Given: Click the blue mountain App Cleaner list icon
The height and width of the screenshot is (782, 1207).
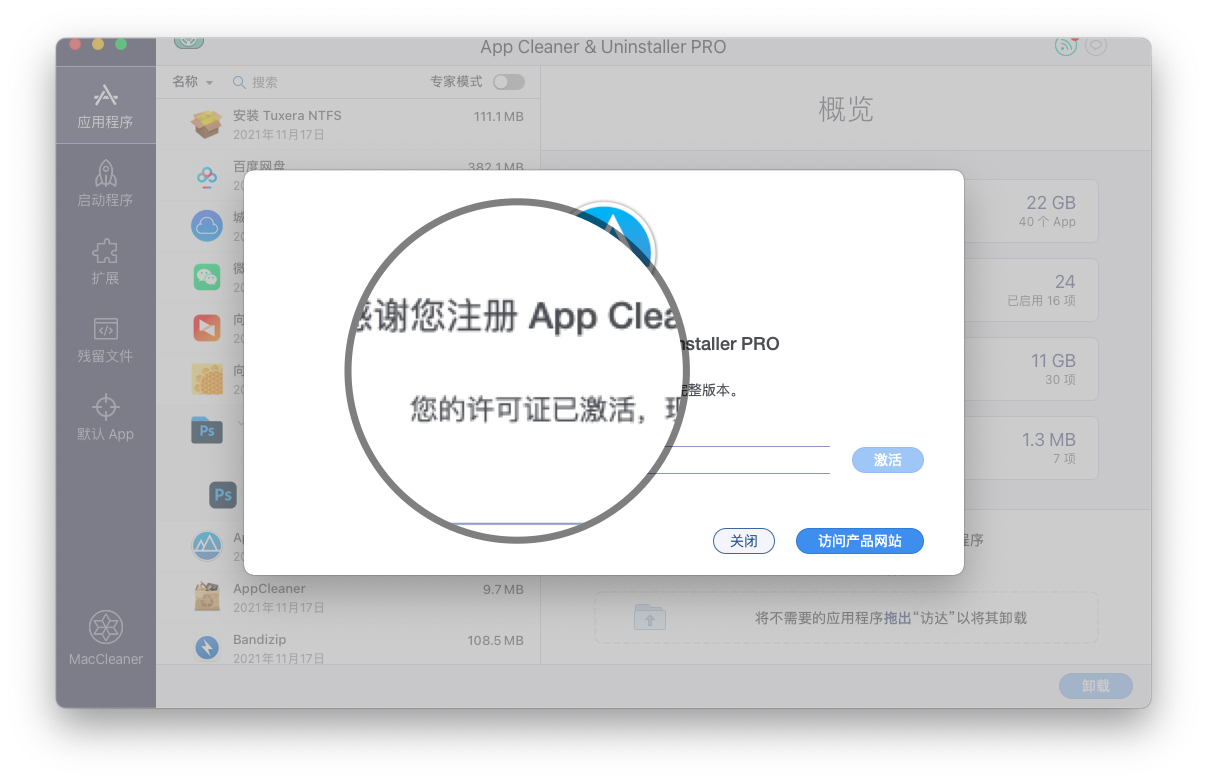Looking at the screenshot, I should tap(207, 546).
